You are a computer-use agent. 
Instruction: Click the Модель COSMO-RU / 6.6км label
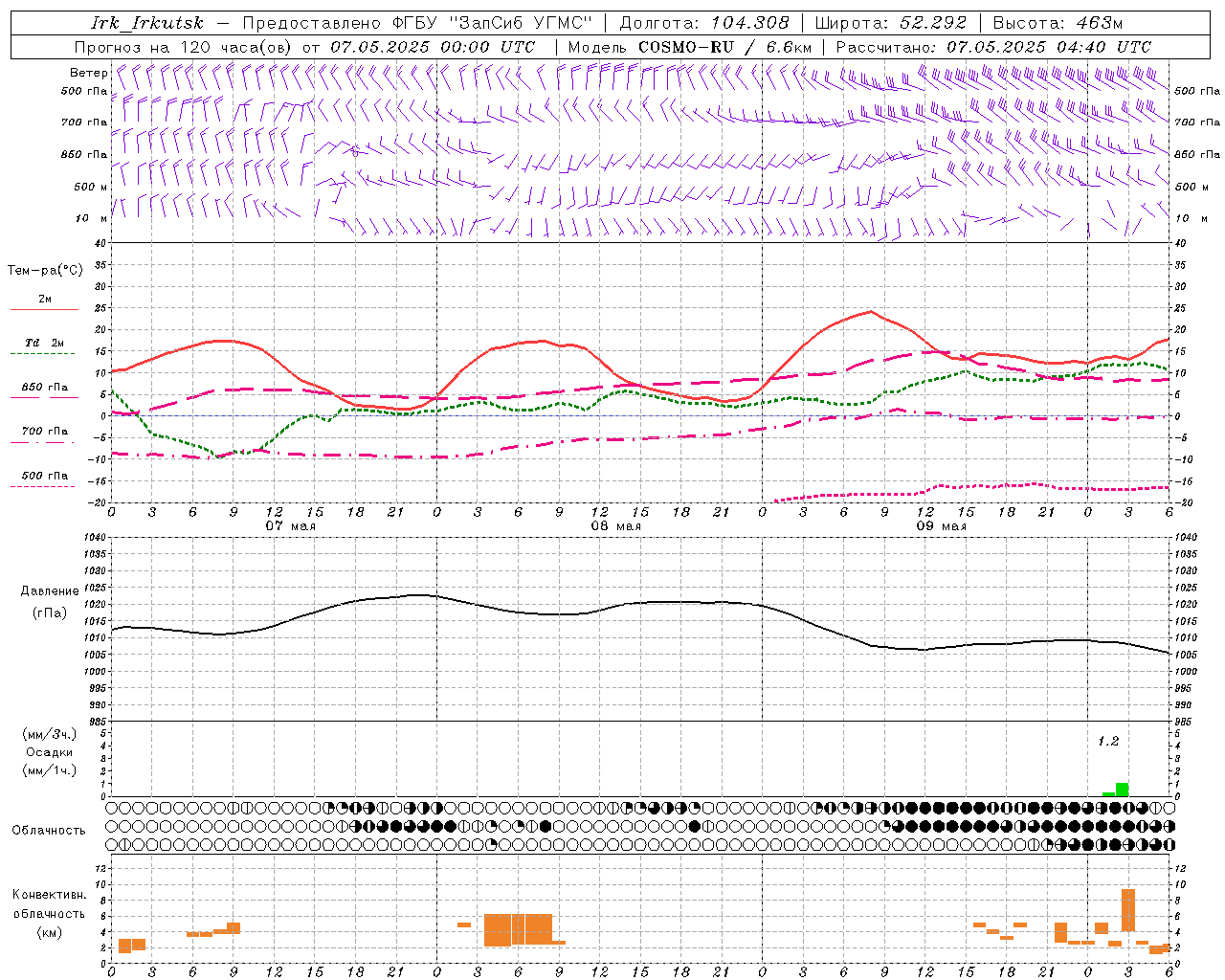click(x=689, y=47)
